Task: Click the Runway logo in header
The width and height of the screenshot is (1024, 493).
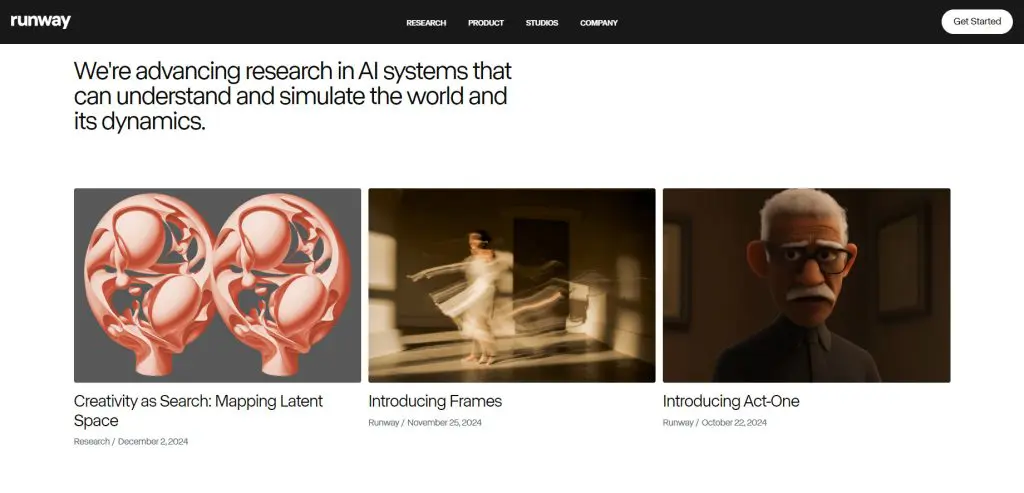Action: [40, 22]
